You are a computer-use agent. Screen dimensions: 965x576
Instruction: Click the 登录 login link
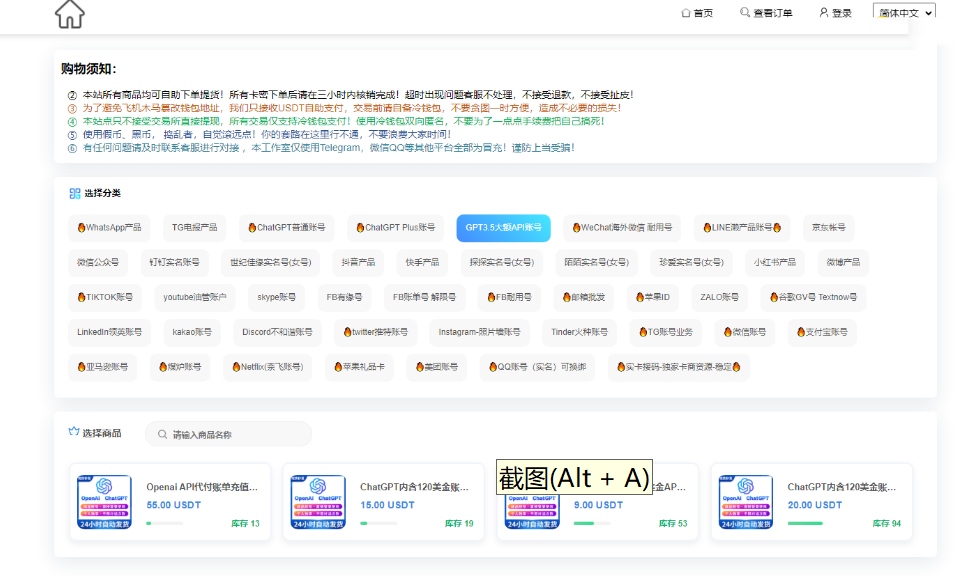pyautogui.click(x=835, y=13)
